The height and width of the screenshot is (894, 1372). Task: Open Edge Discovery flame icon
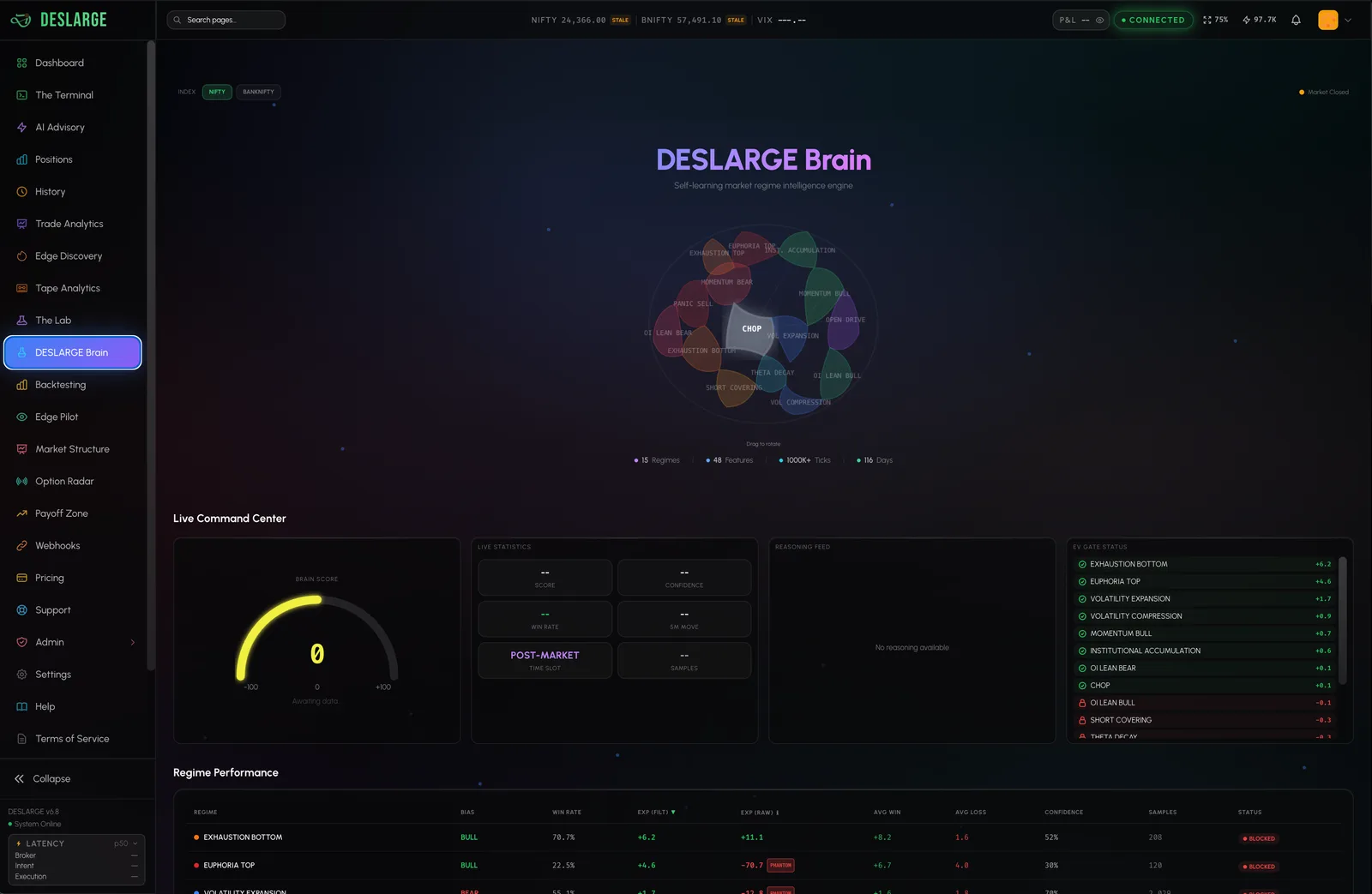(21, 255)
